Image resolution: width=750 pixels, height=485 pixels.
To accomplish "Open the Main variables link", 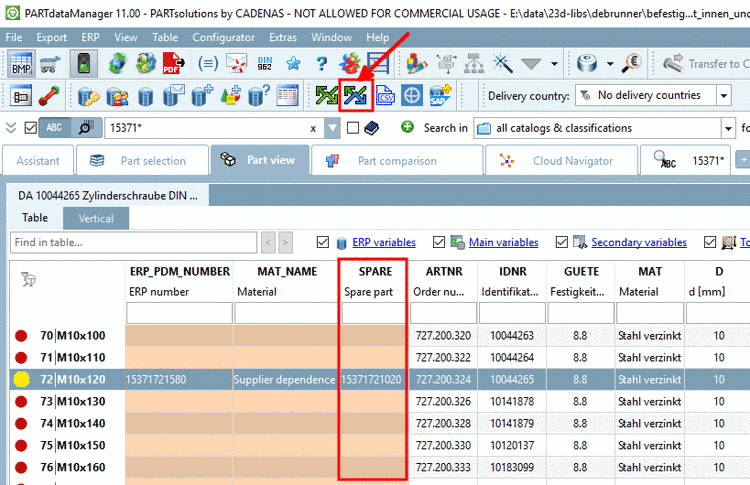I will (x=504, y=242).
